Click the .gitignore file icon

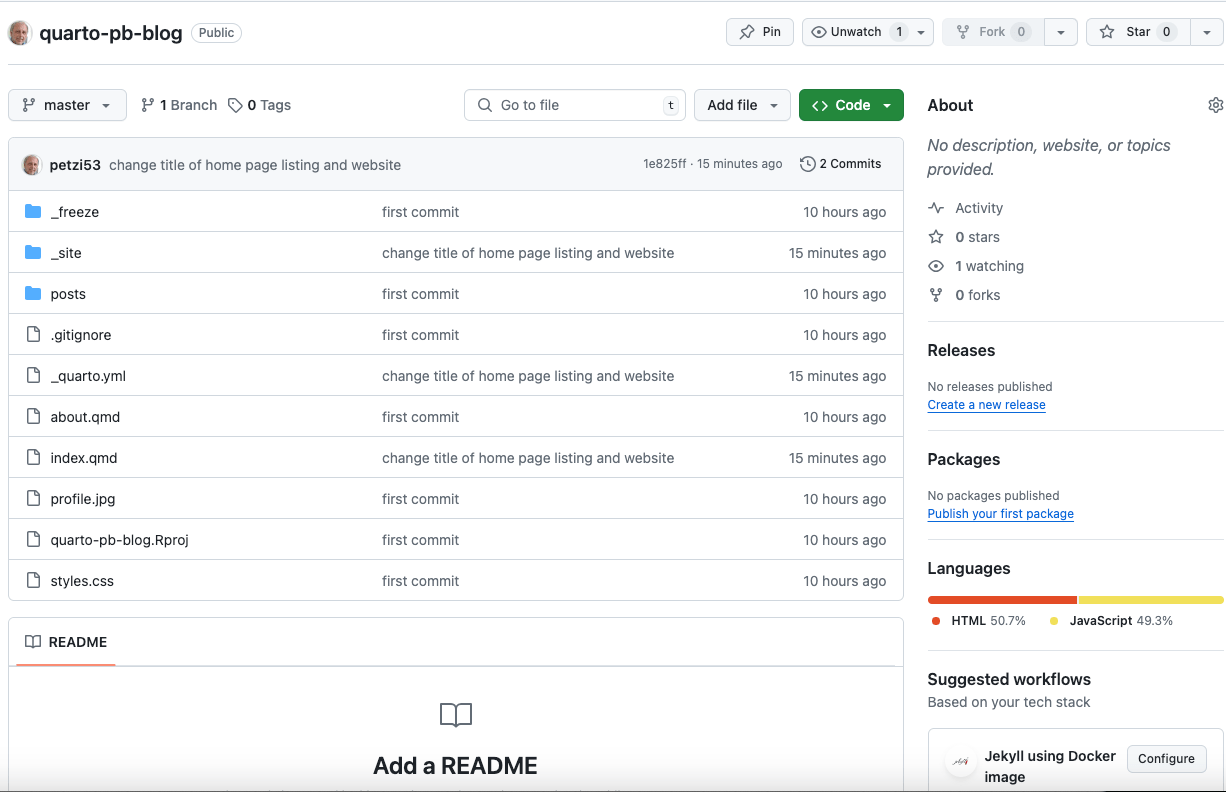(33, 334)
